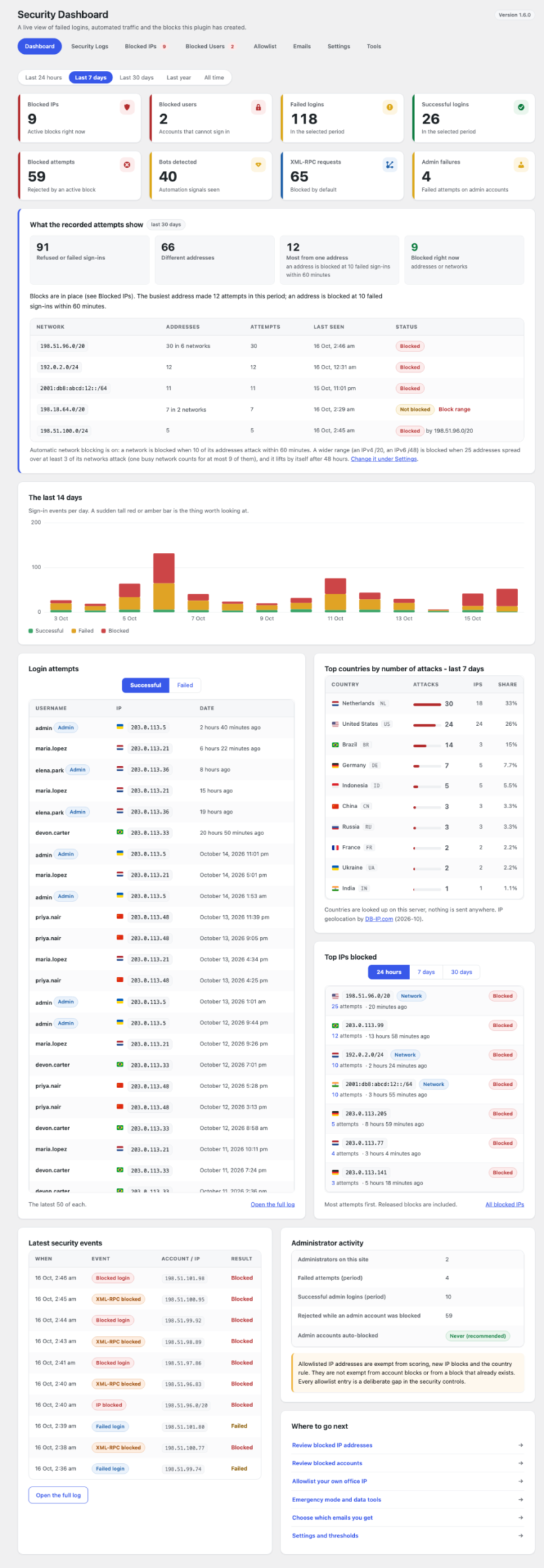Select the Last year period
The width and height of the screenshot is (544, 1568).
point(178,77)
